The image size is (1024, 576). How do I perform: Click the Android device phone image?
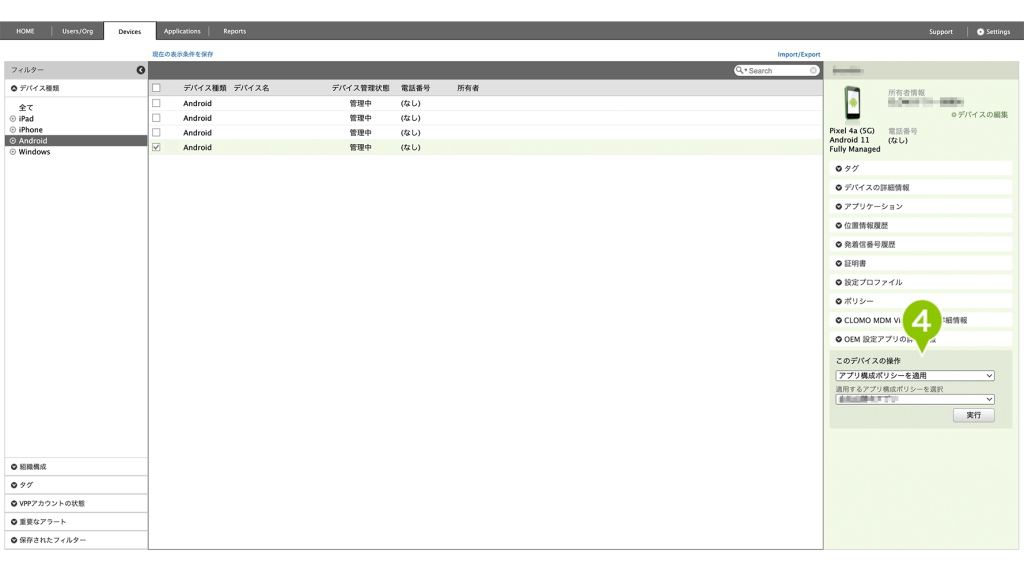pyautogui.click(x=852, y=103)
